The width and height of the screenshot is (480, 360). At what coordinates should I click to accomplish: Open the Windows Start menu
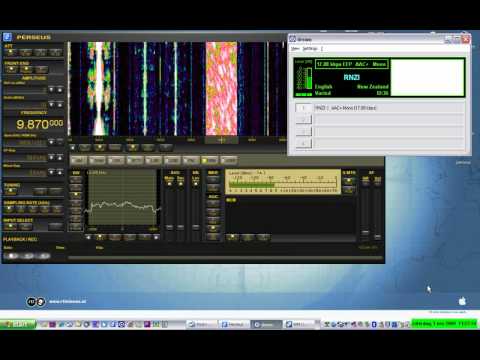tap(18, 324)
